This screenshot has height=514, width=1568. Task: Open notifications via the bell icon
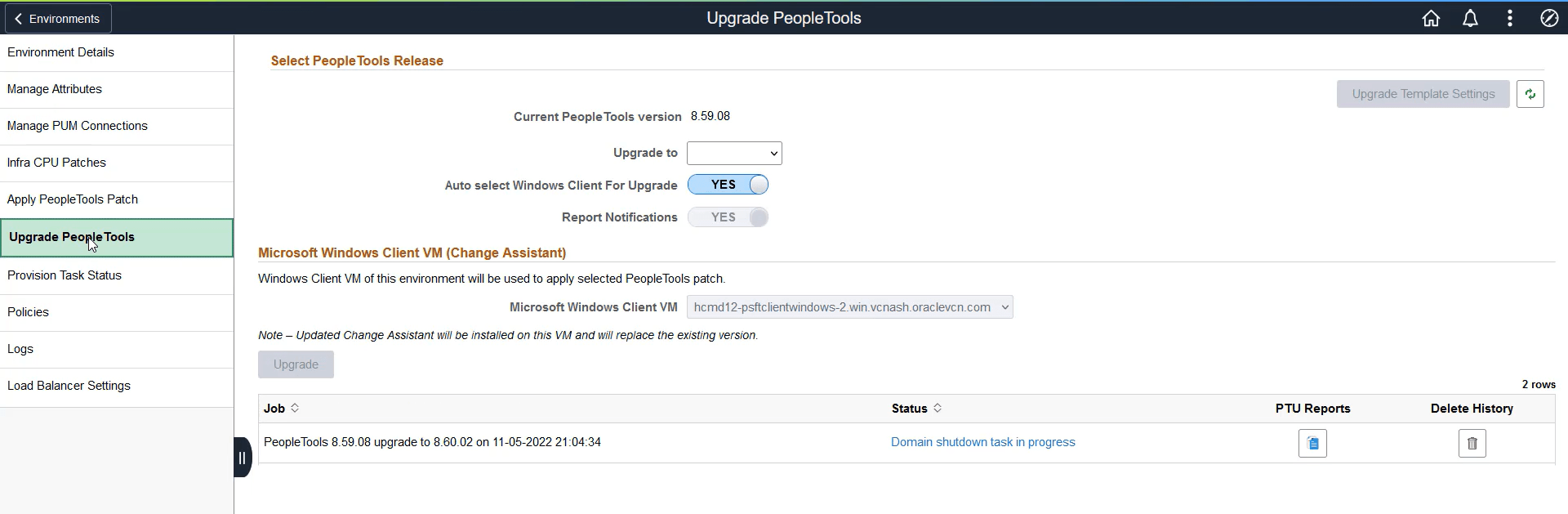1470,18
